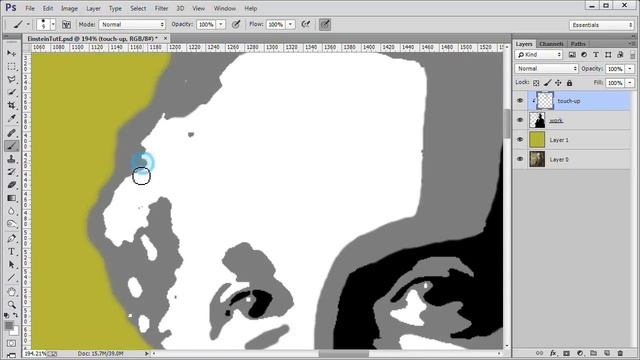640x360 pixels.
Task: Select the Crop tool
Action: (11, 105)
